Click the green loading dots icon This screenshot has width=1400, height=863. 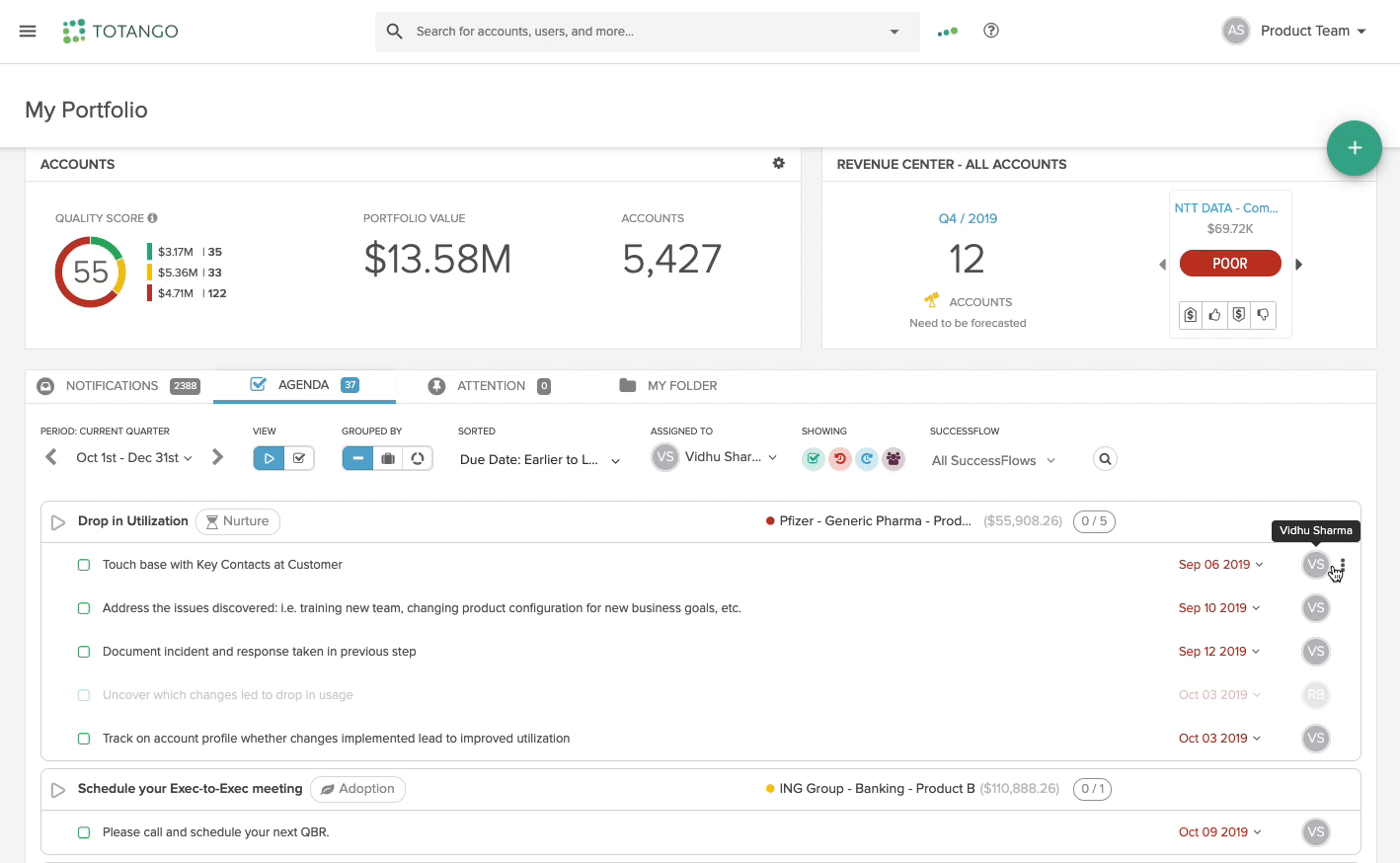(948, 32)
